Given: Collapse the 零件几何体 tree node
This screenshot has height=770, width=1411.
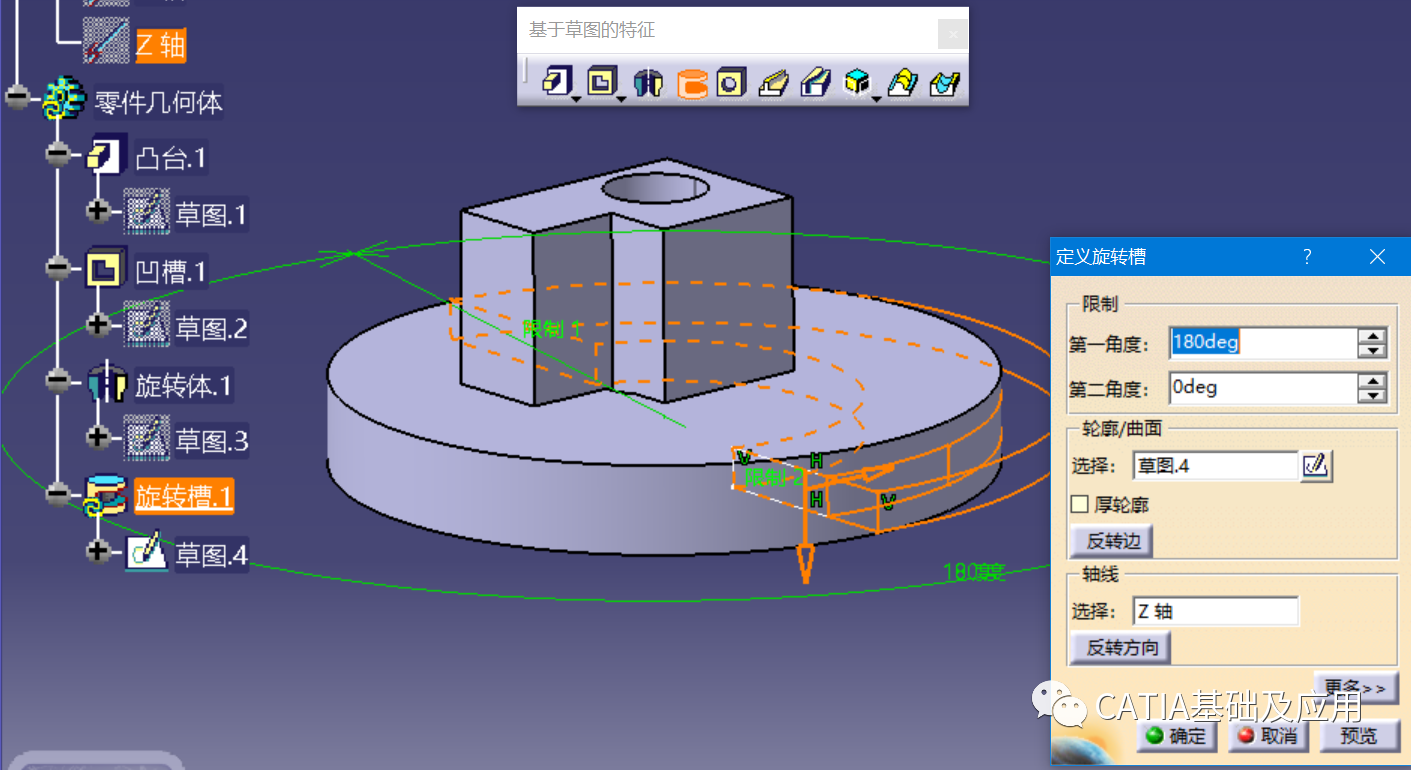Looking at the screenshot, I should [x=17, y=97].
